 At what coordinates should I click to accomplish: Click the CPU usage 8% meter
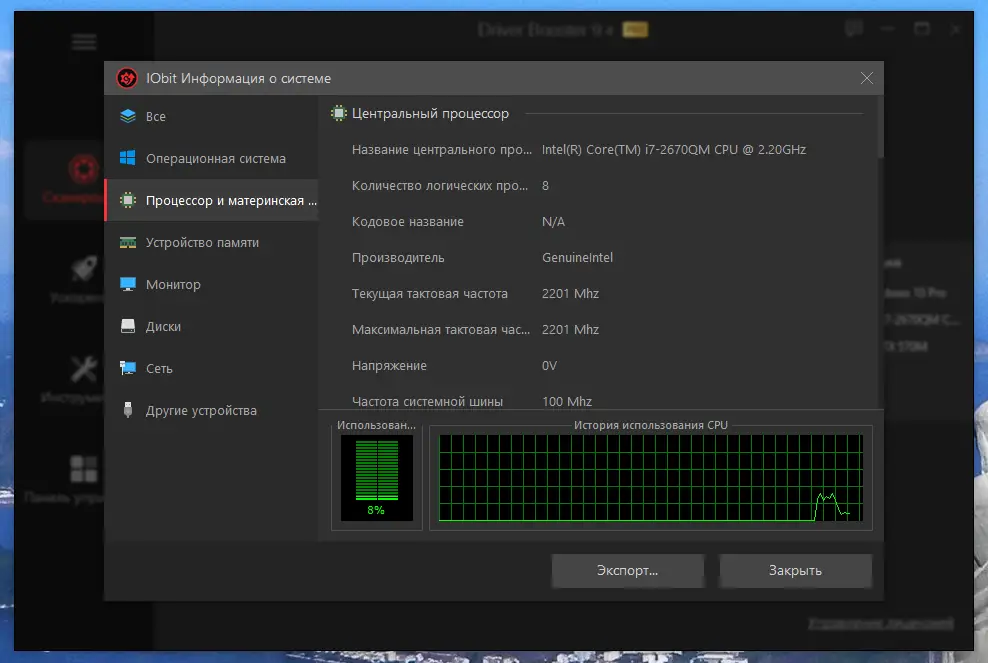pos(377,478)
